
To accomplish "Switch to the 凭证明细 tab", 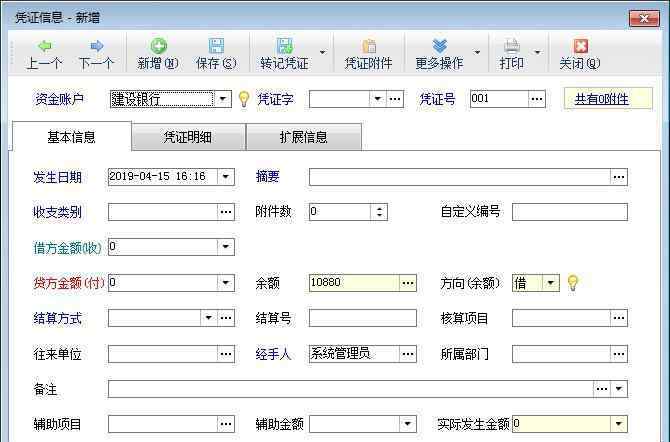I will (188, 137).
